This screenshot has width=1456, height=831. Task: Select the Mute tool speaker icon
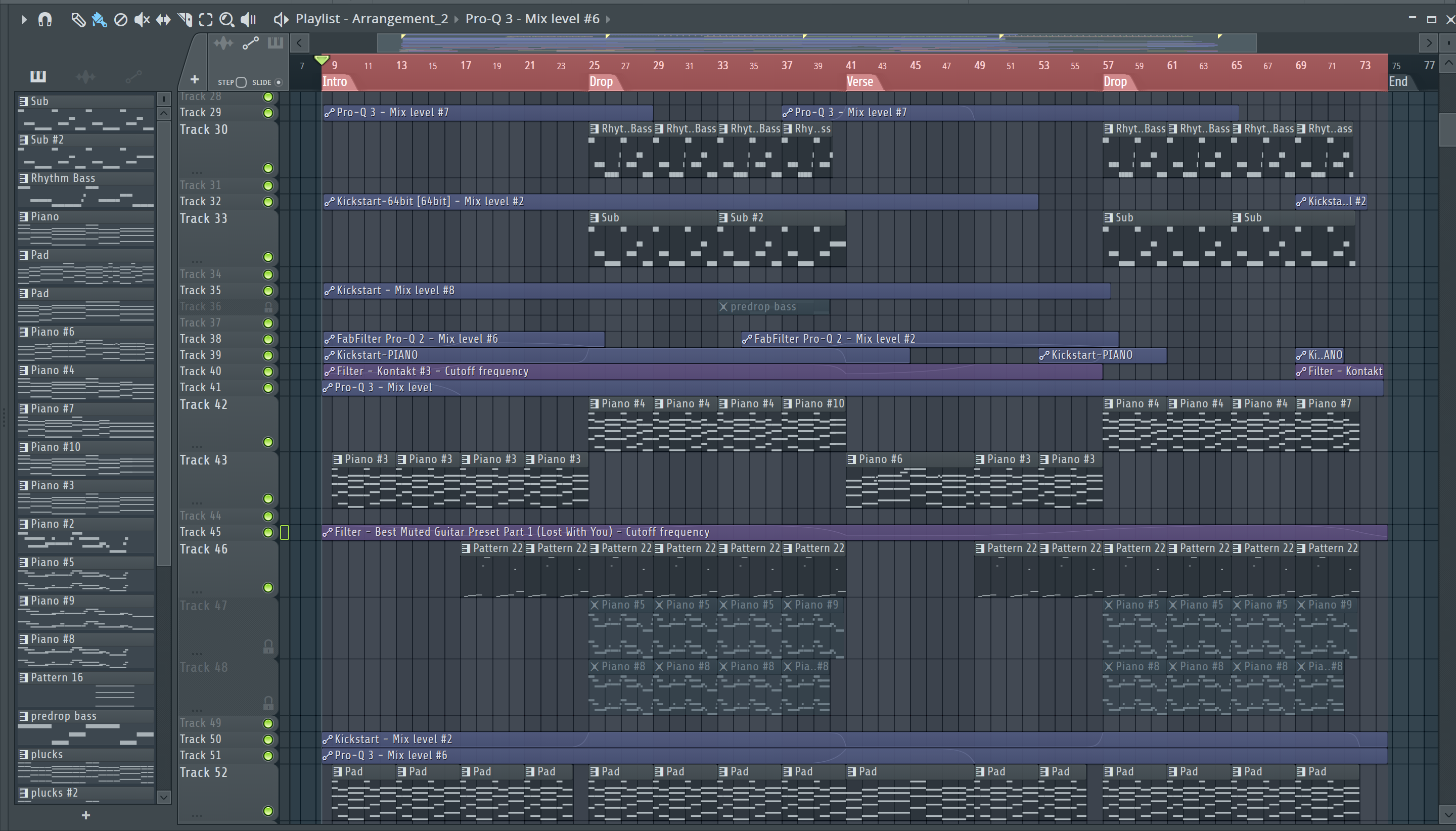pos(142,20)
